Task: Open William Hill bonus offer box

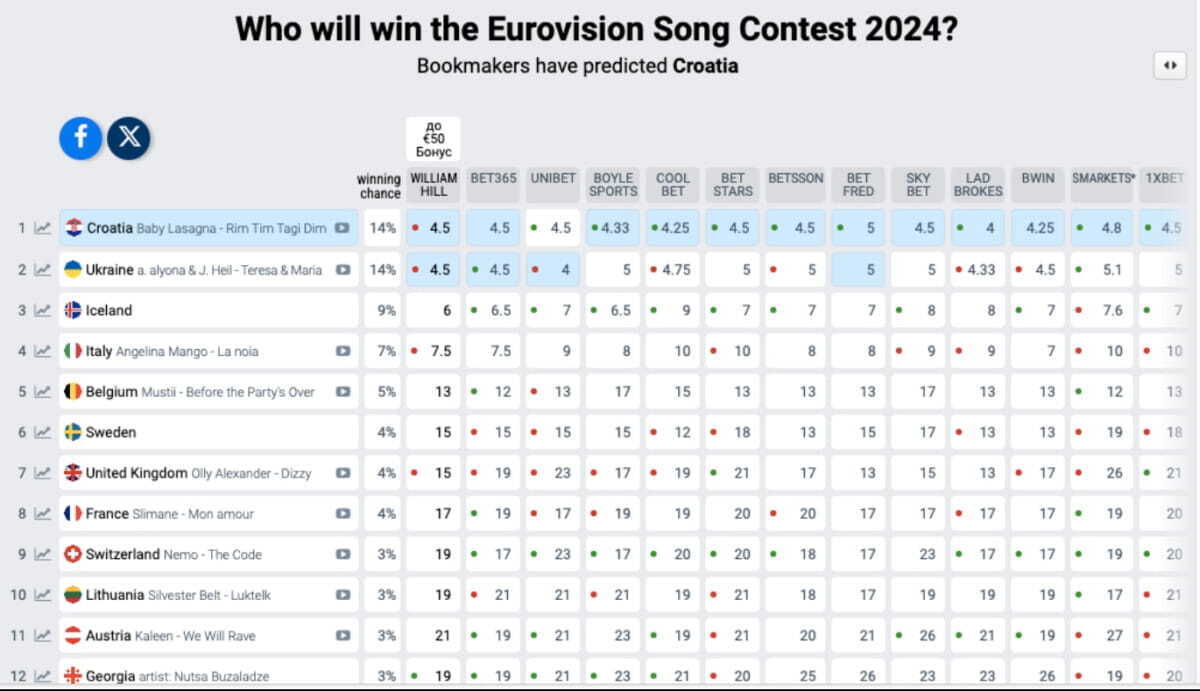Action: pyautogui.click(x=433, y=139)
